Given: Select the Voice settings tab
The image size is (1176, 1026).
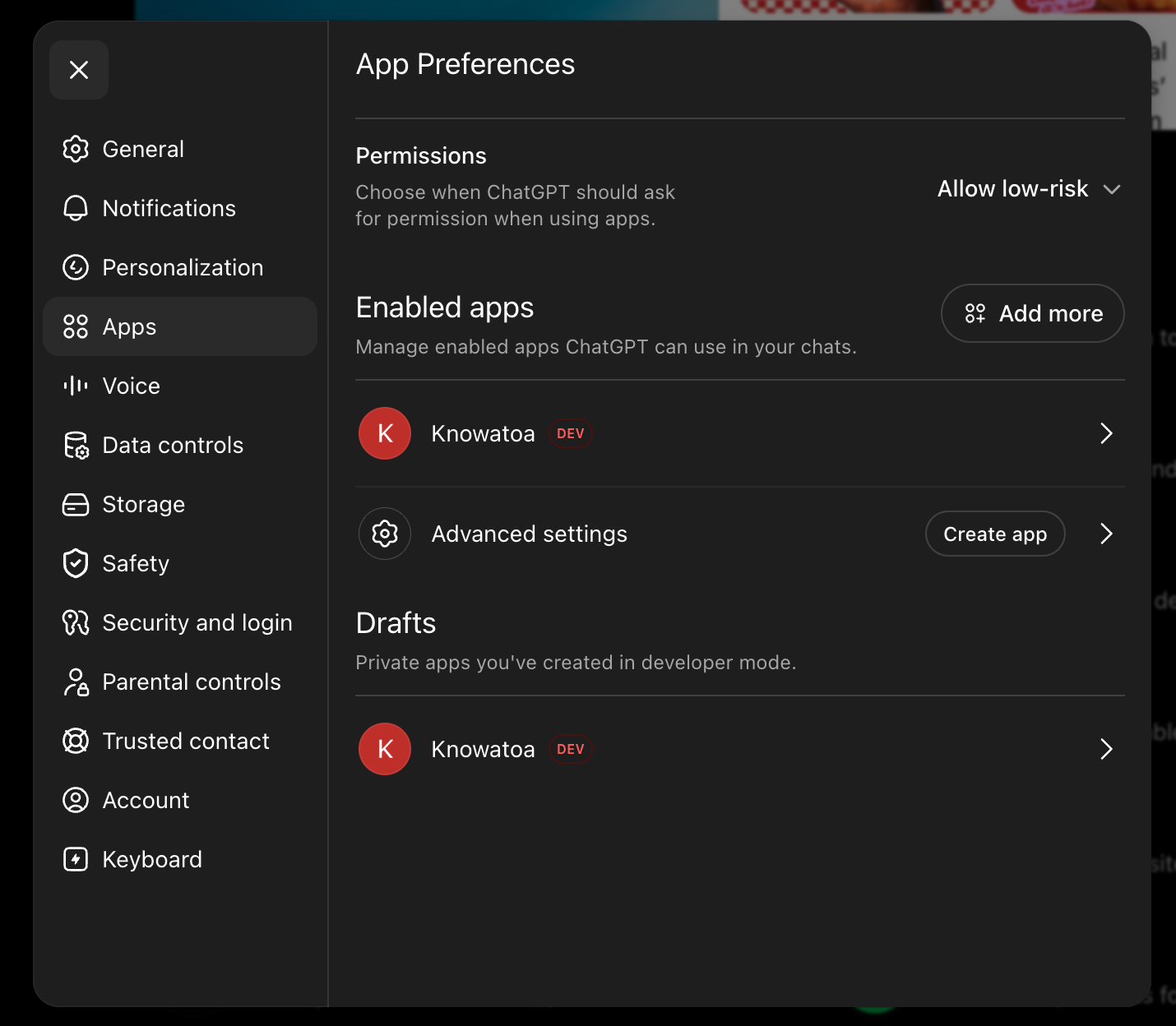Looking at the screenshot, I should tap(180, 386).
